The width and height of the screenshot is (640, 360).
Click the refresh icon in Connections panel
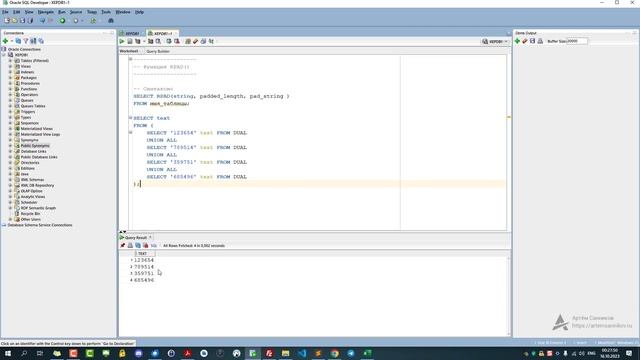pyautogui.click(x=18, y=41)
